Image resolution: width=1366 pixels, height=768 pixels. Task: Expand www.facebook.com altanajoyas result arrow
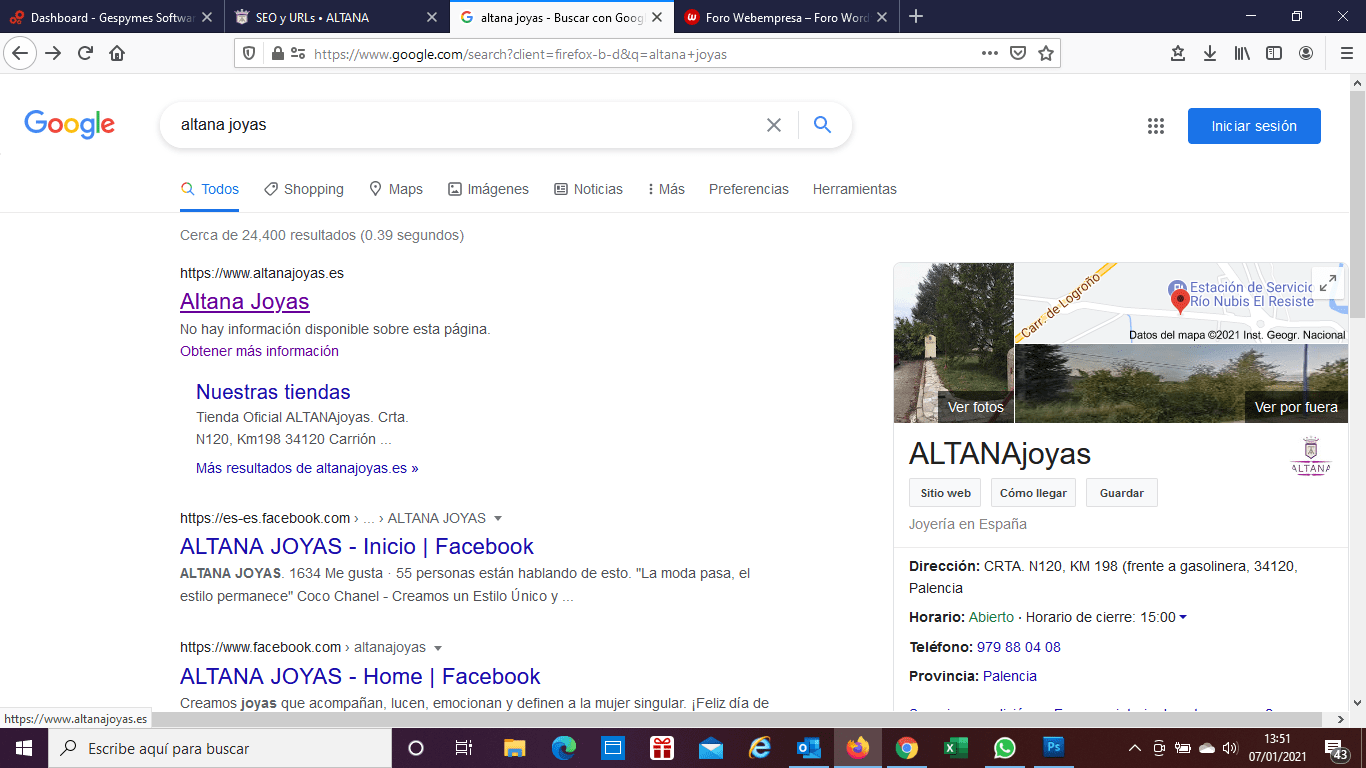(x=438, y=648)
